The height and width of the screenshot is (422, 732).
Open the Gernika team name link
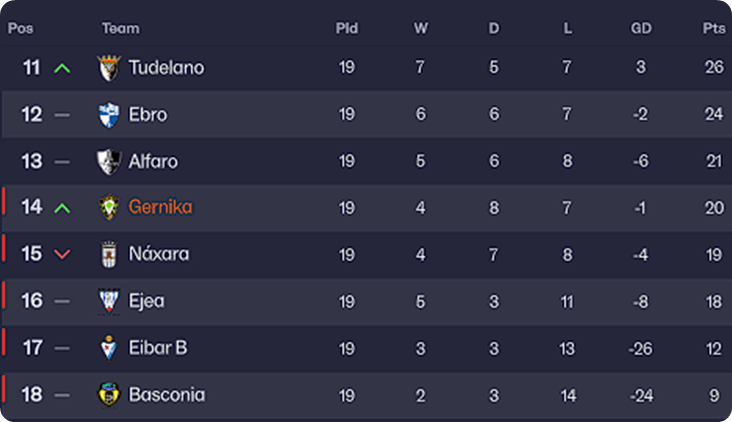click(160, 208)
